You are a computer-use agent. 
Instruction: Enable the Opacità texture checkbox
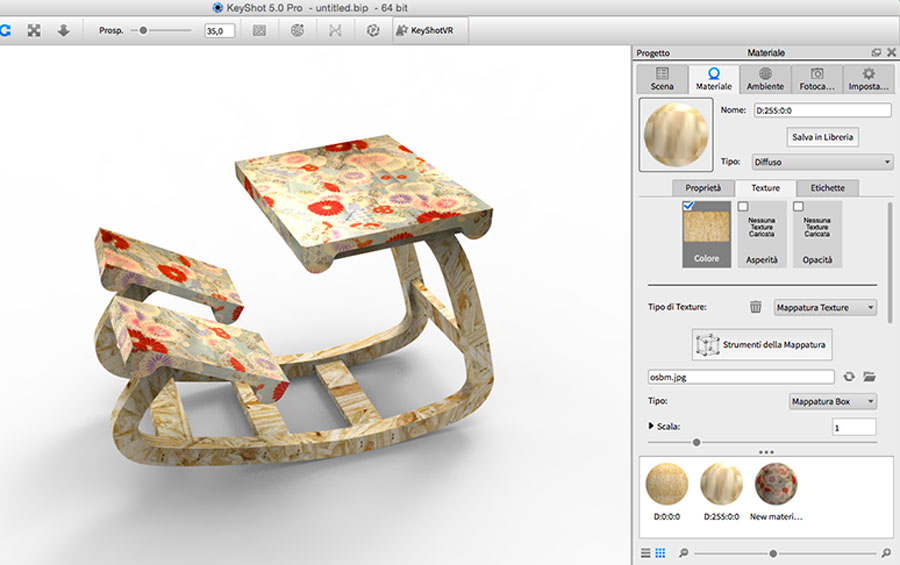(798, 206)
